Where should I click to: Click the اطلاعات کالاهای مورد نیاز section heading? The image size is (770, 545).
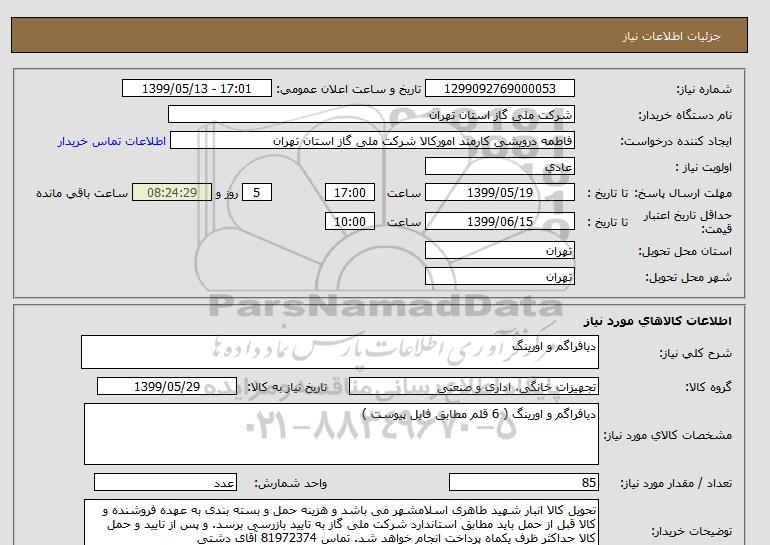(x=658, y=321)
